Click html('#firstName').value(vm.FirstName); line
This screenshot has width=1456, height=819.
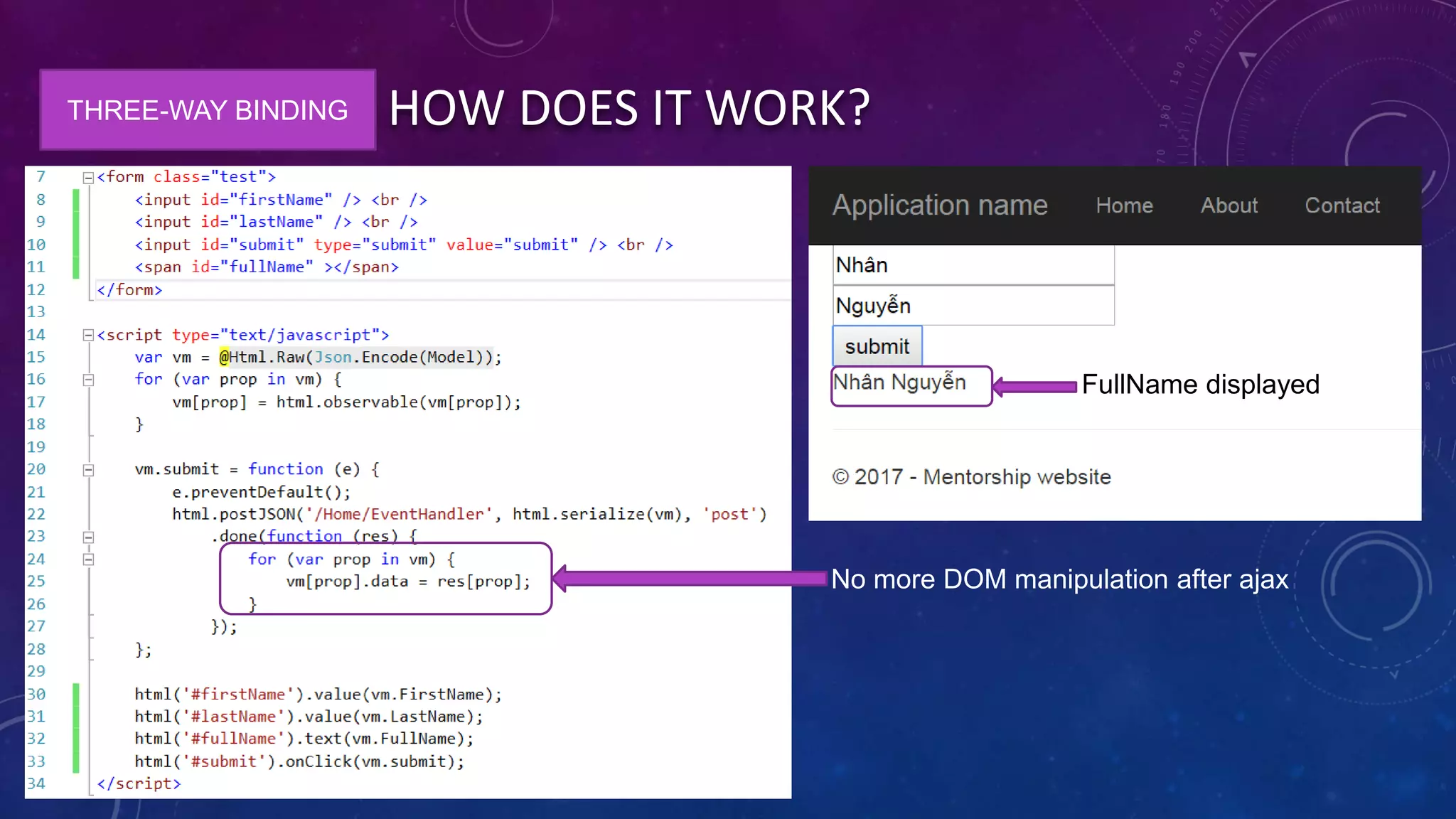pyautogui.click(x=318, y=695)
